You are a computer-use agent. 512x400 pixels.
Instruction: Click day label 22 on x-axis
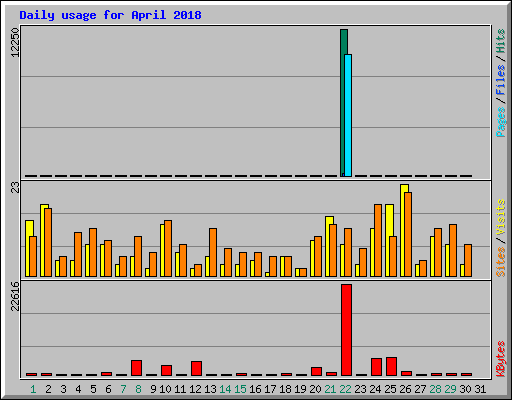345,389
